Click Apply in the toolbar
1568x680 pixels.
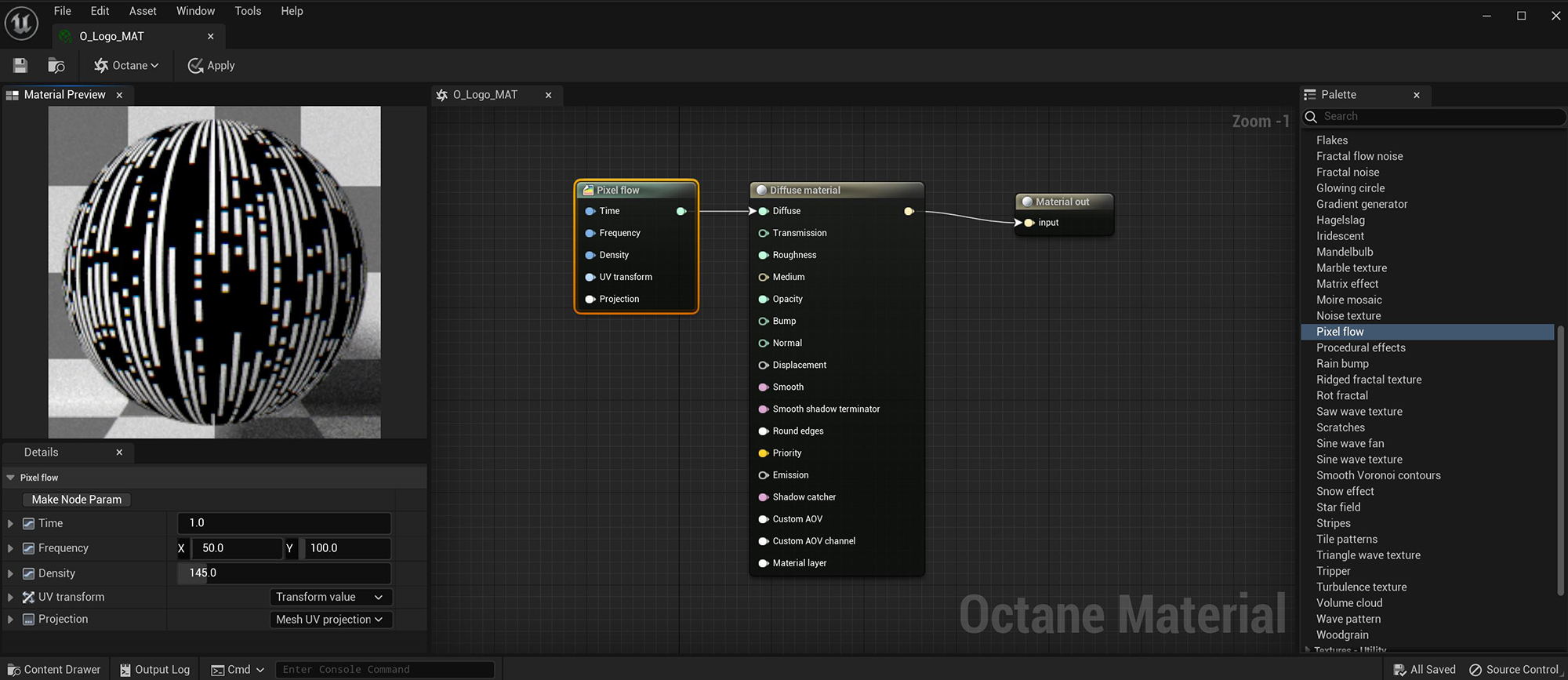click(212, 66)
